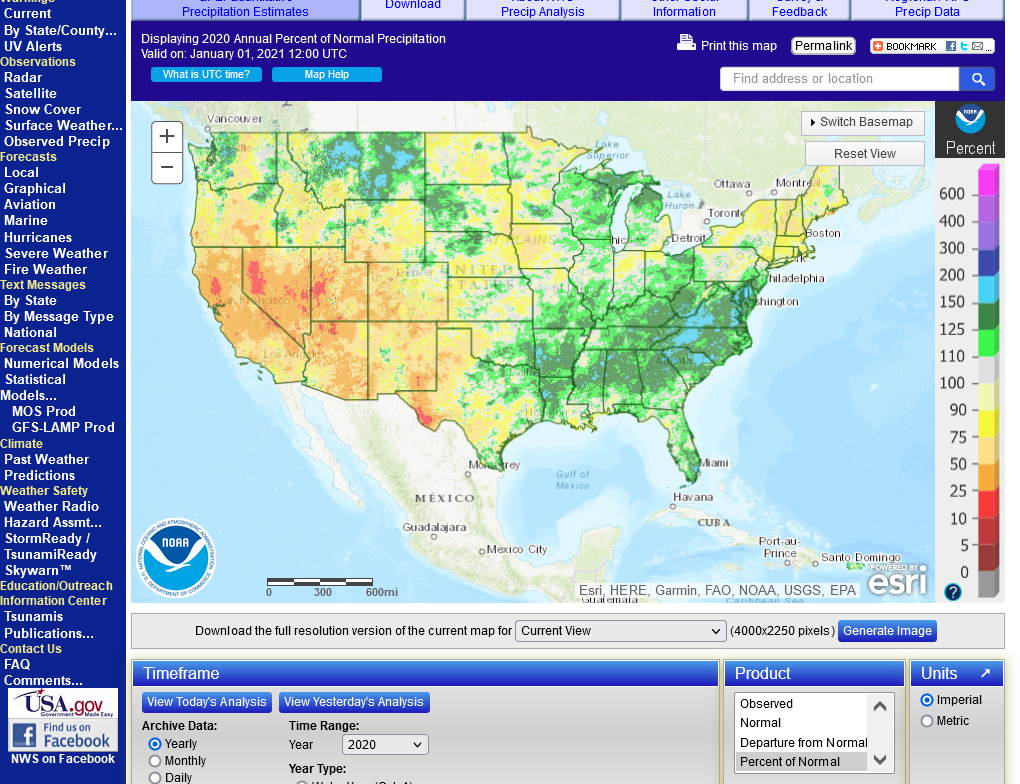Open the Precip Data tab
Image resolution: width=1020 pixels, height=784 pixels.
pos(927,10)
